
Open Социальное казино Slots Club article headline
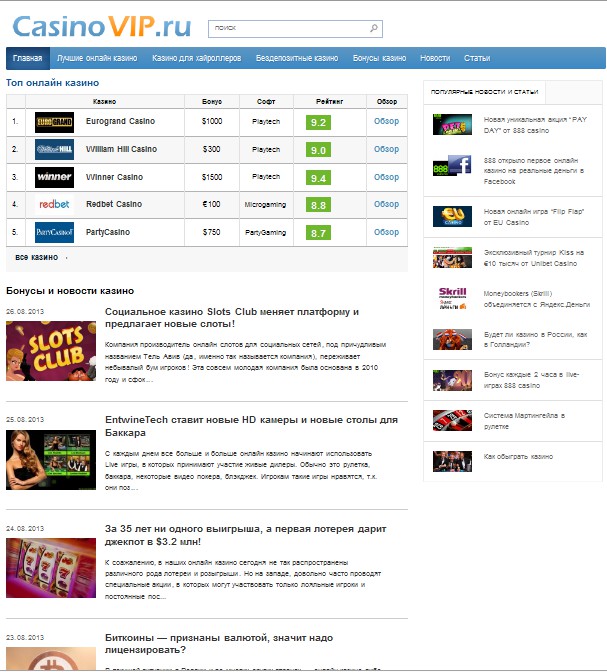coord(232,318)
